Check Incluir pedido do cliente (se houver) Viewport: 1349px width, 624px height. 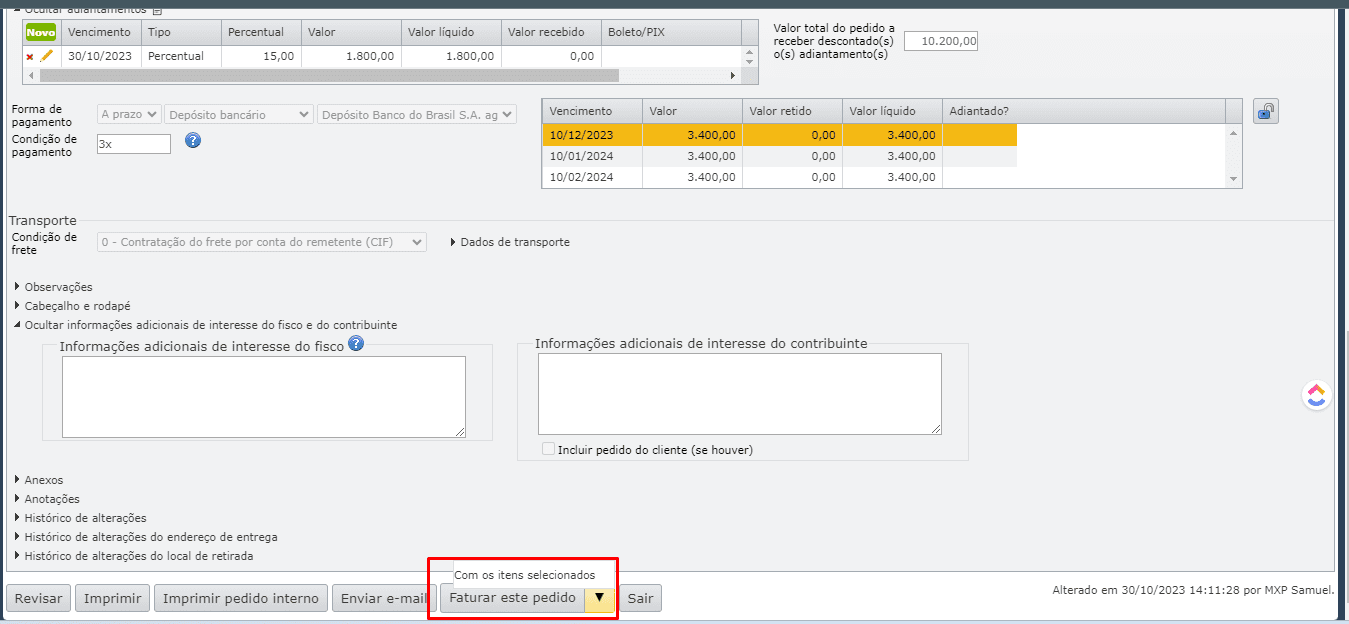[548, 449]
